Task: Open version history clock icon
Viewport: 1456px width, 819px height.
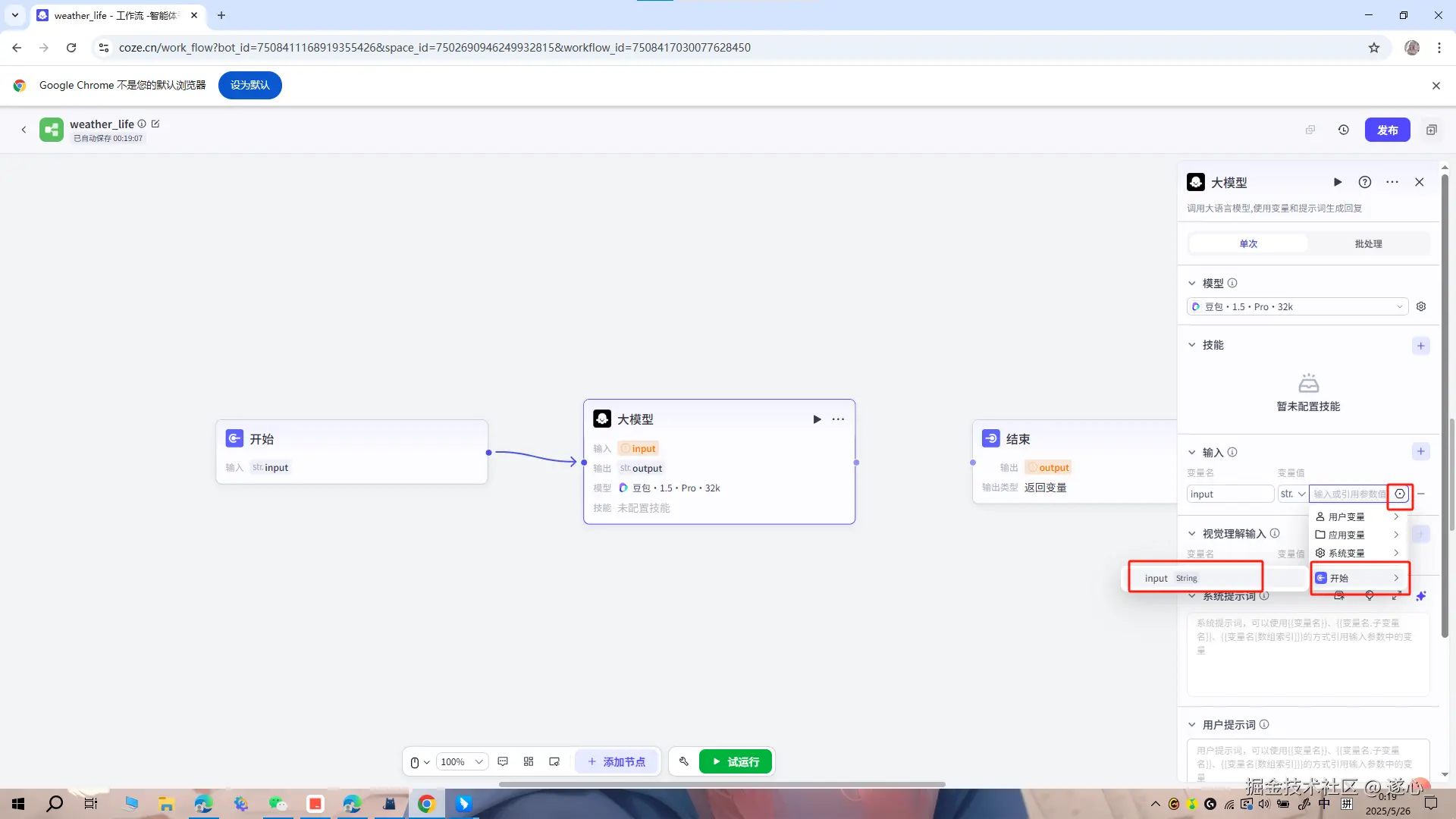Action: click(x=1343, y=130)
